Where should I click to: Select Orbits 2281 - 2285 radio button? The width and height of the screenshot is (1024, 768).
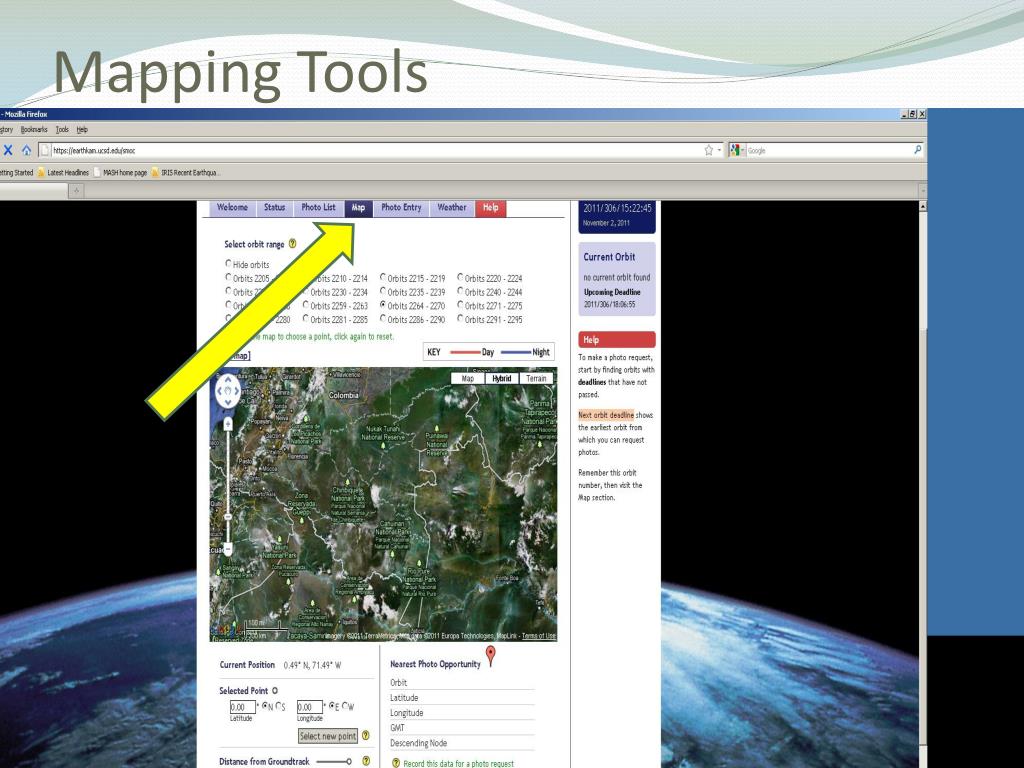tap(306, 318)
